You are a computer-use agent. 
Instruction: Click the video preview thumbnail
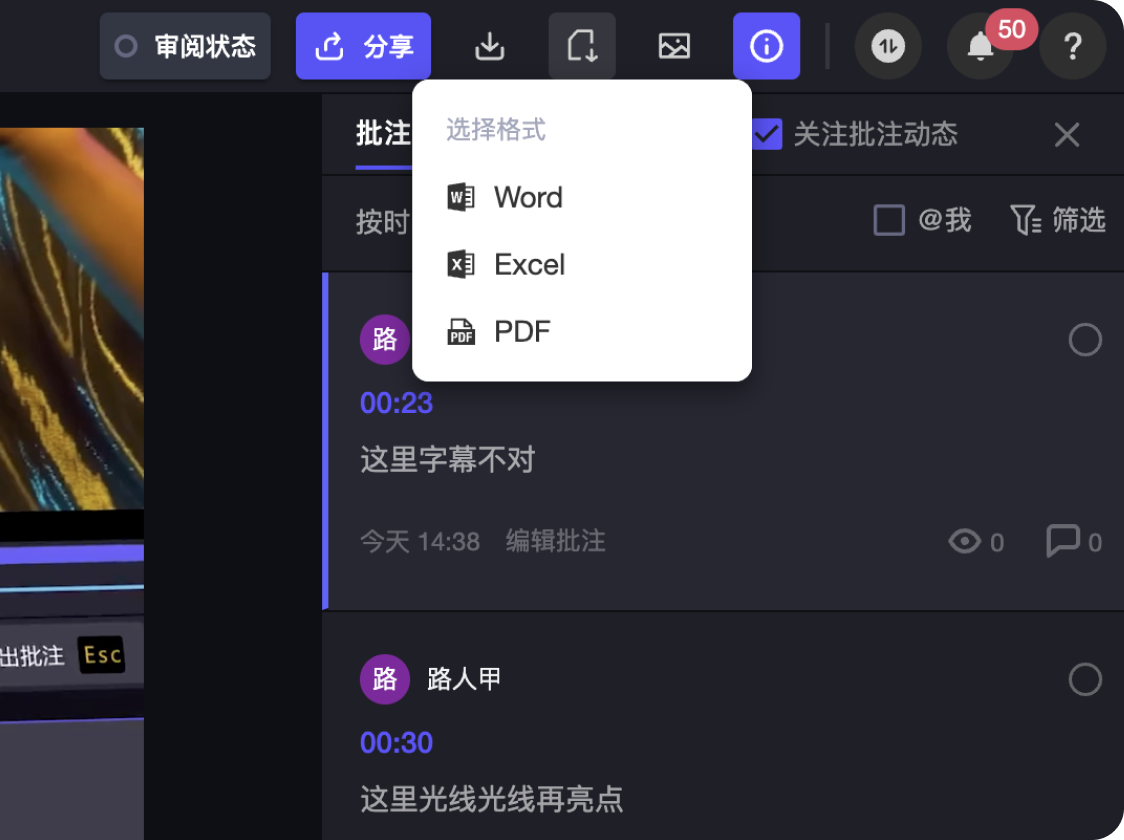click(72, 320)
